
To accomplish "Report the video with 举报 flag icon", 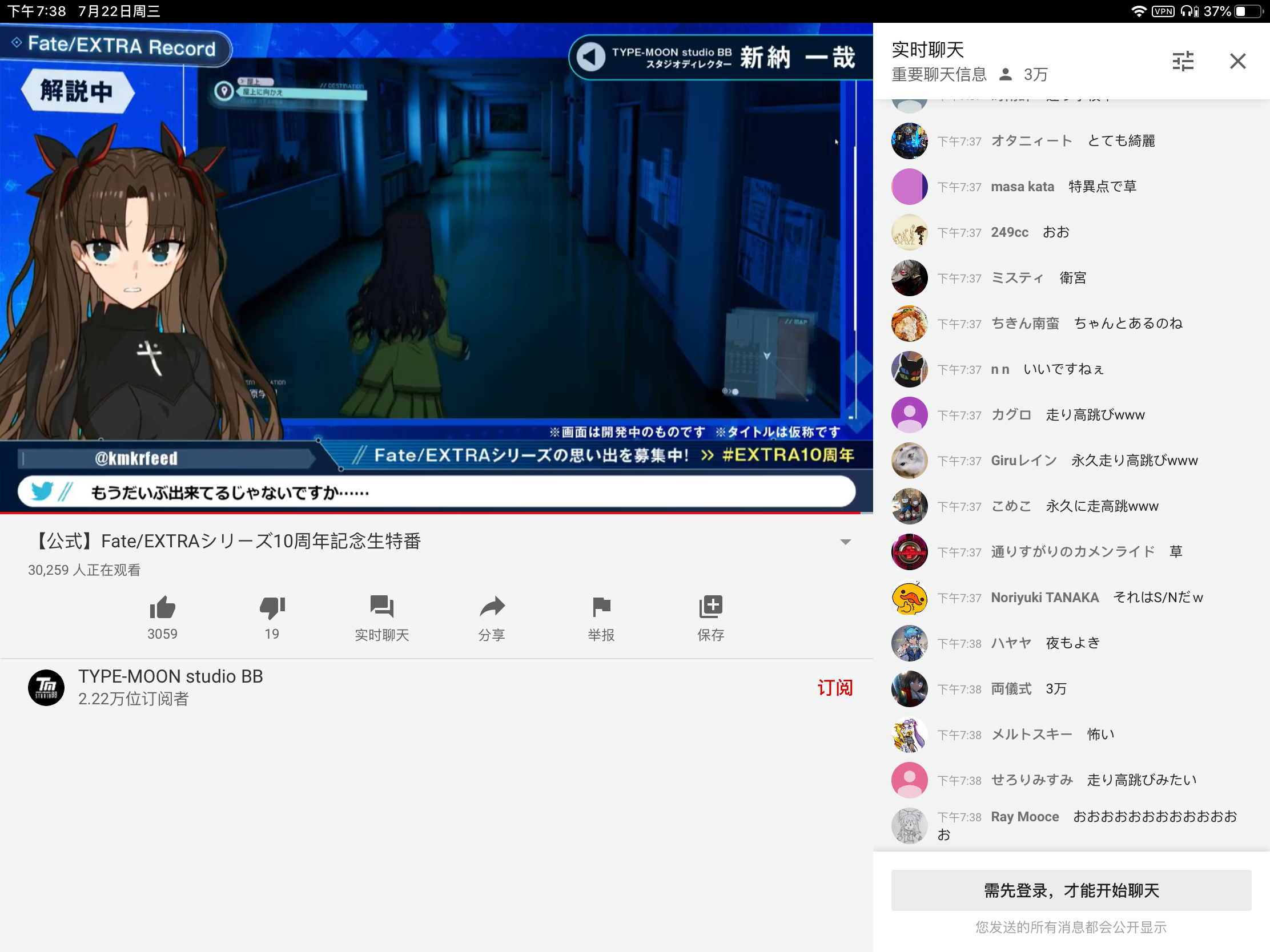I will point(601,607).
